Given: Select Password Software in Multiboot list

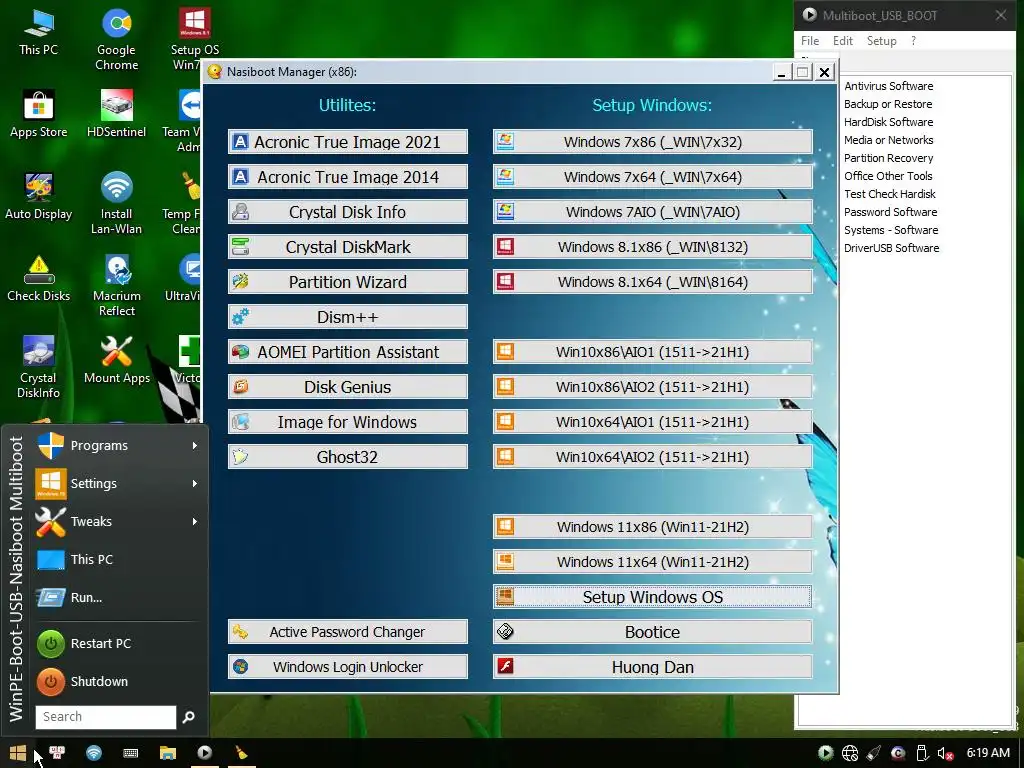Looking at the screenshot, I should 890,212.
